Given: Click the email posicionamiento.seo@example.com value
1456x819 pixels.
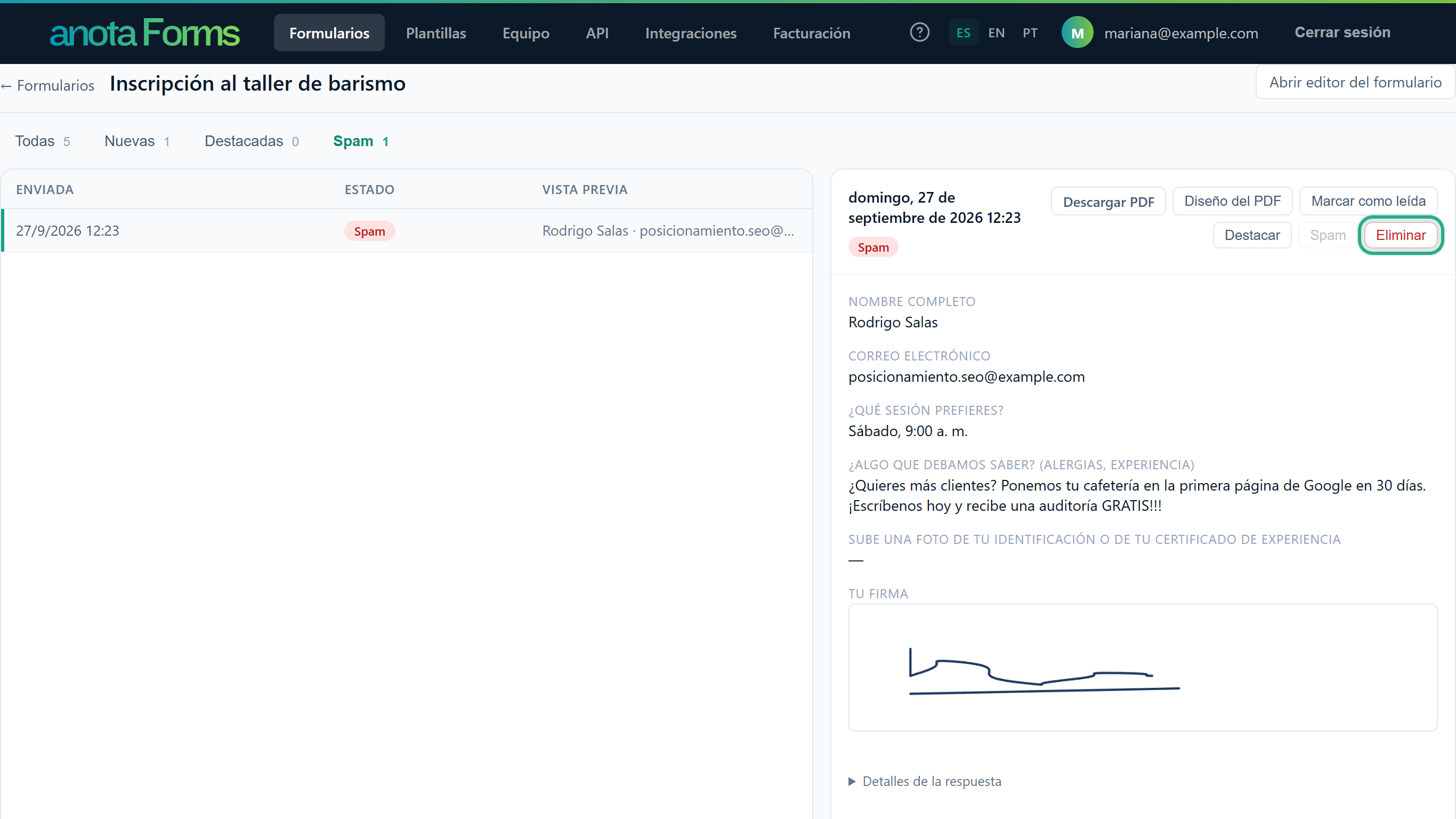Looking at the screenshot, I should tap(966, 376).
